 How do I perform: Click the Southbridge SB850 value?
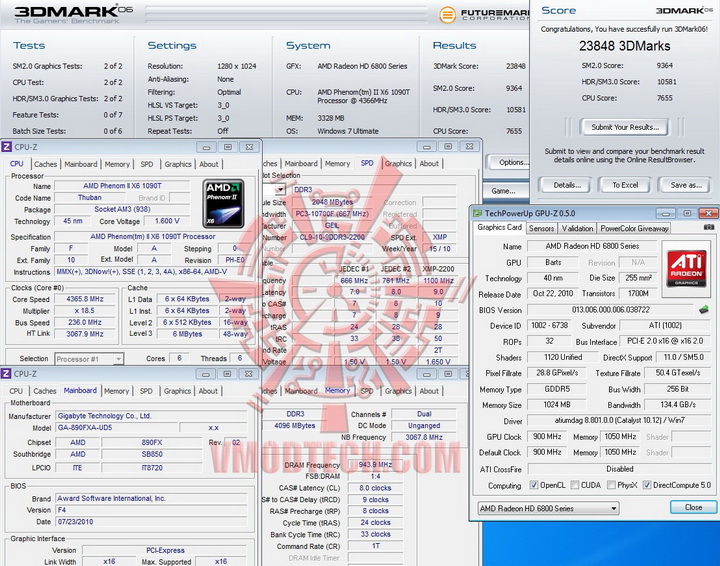[x=152, y=454]
